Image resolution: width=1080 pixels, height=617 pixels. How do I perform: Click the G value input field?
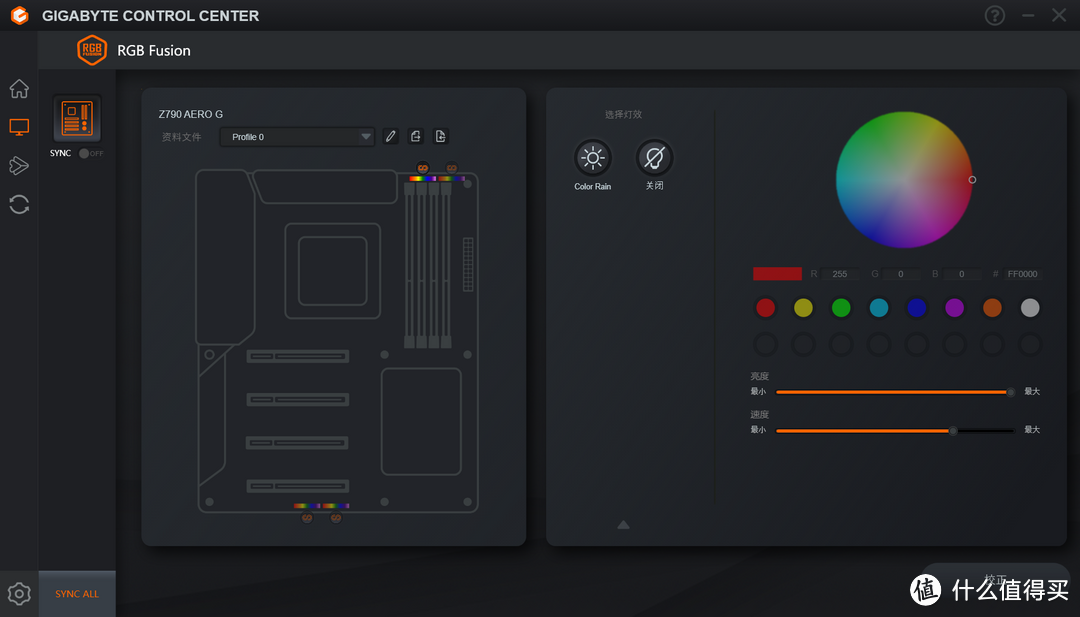(x=900, y=274)
